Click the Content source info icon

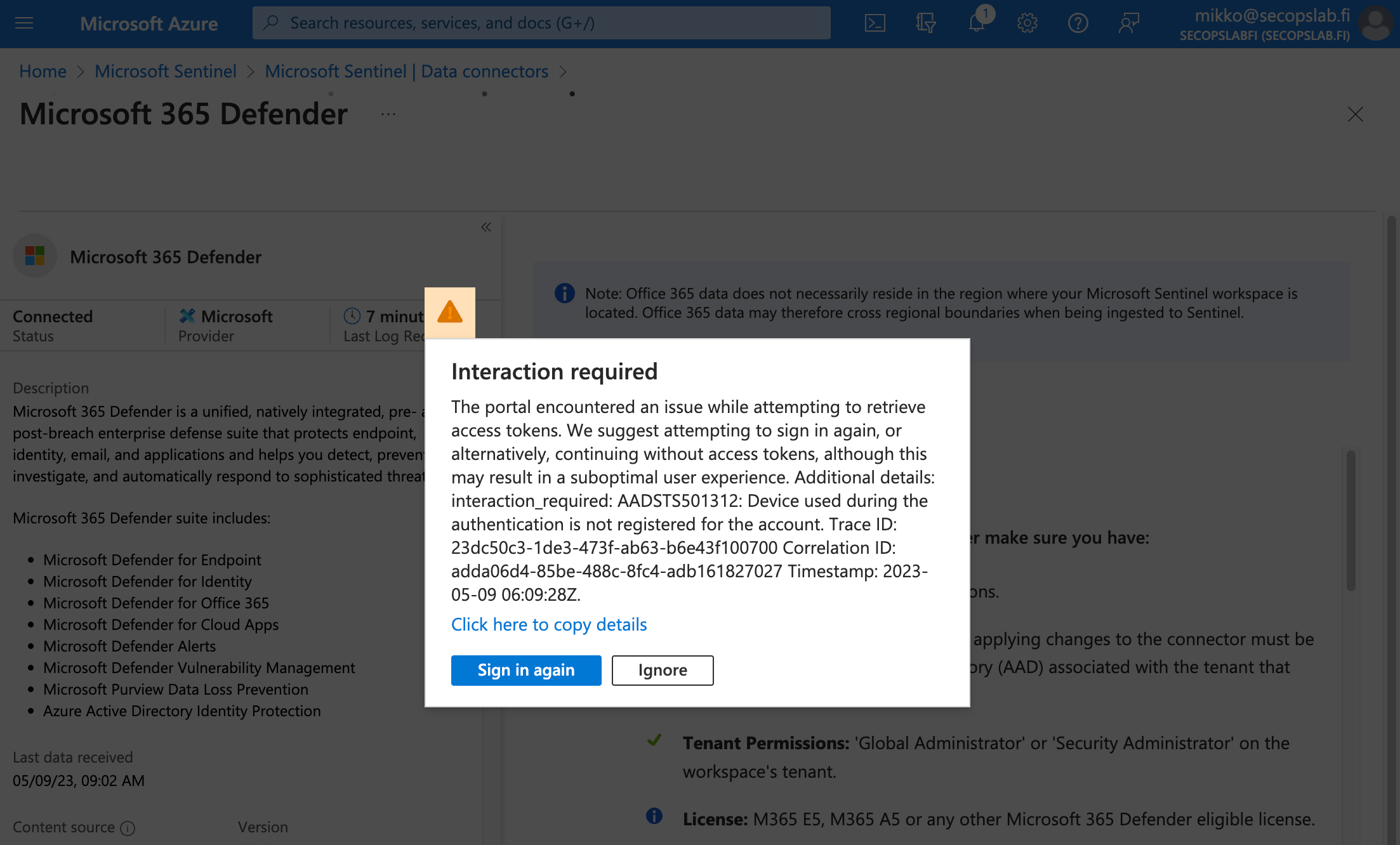(x=128, y=828)
